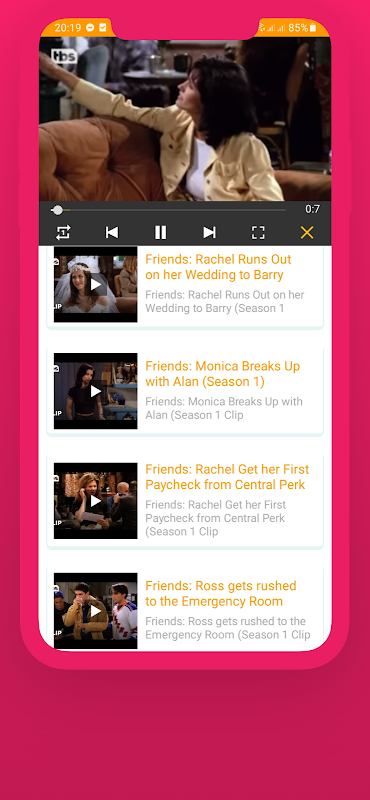
Task: Play the Rachel First Paycheck thumbnail
Action: [95, 501]
